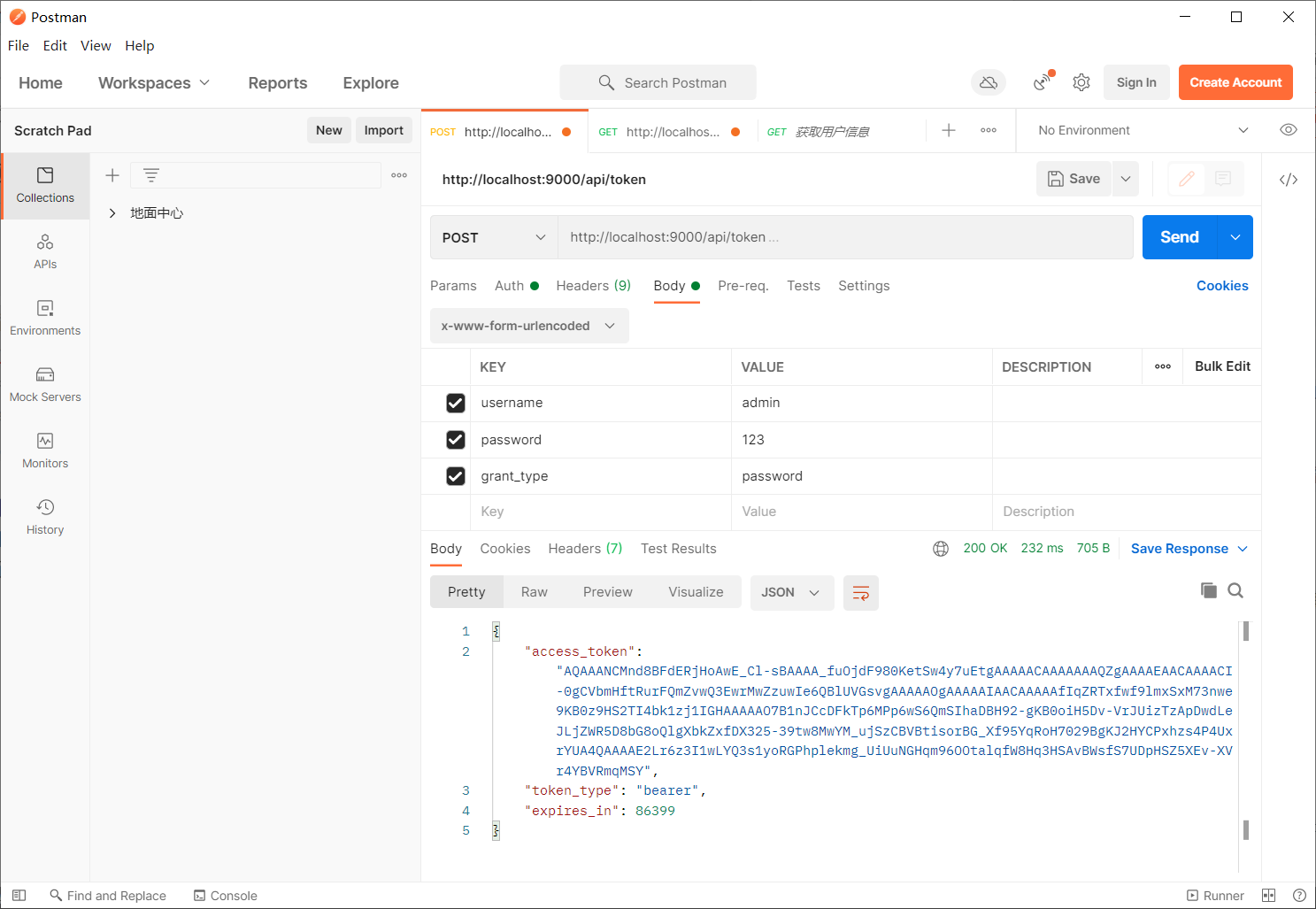This screenshot has height=909, width=1316.
Task: Open a new request tab with plus
Action: point(949,130)
